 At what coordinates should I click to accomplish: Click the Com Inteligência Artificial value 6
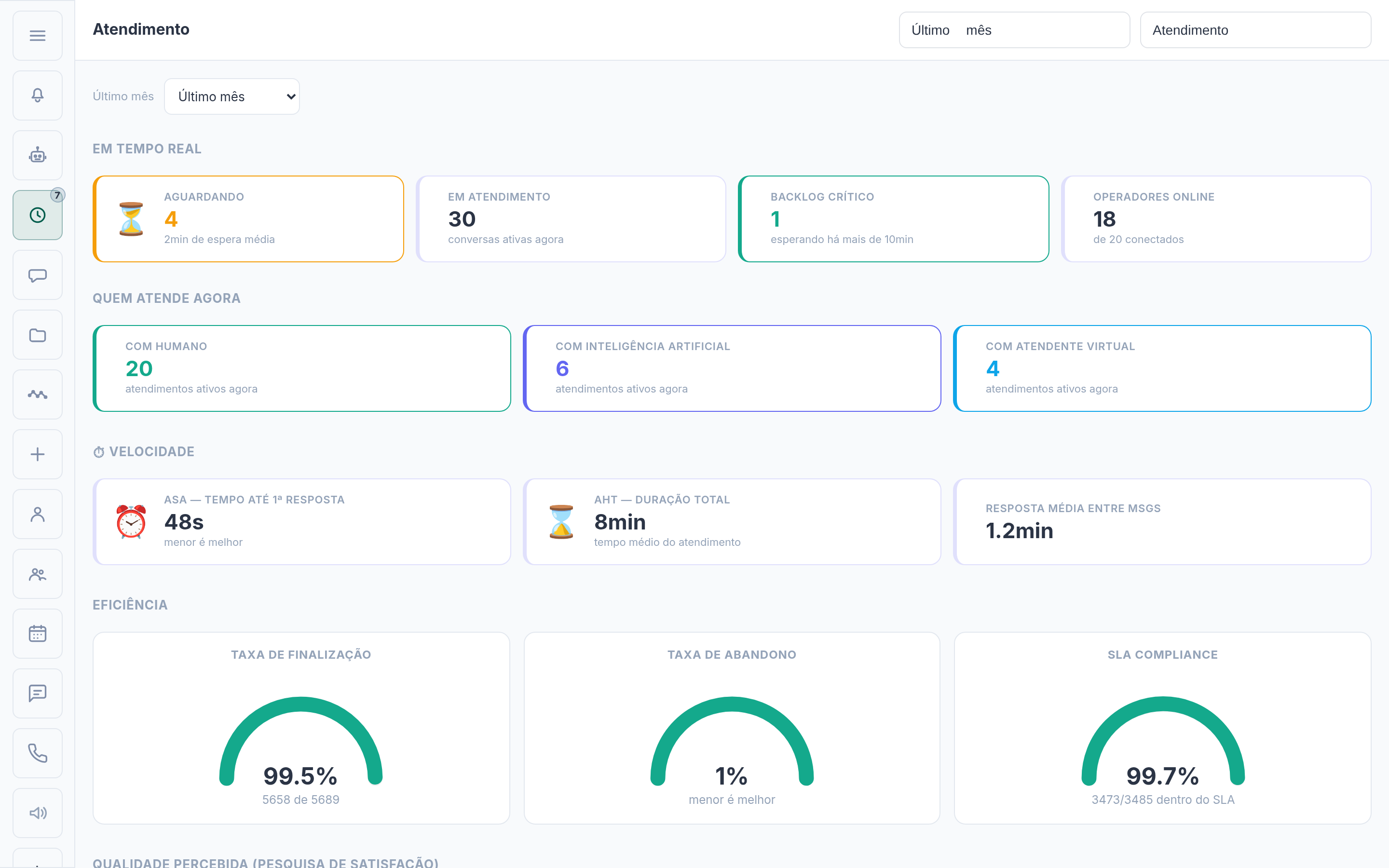point(562,368)
